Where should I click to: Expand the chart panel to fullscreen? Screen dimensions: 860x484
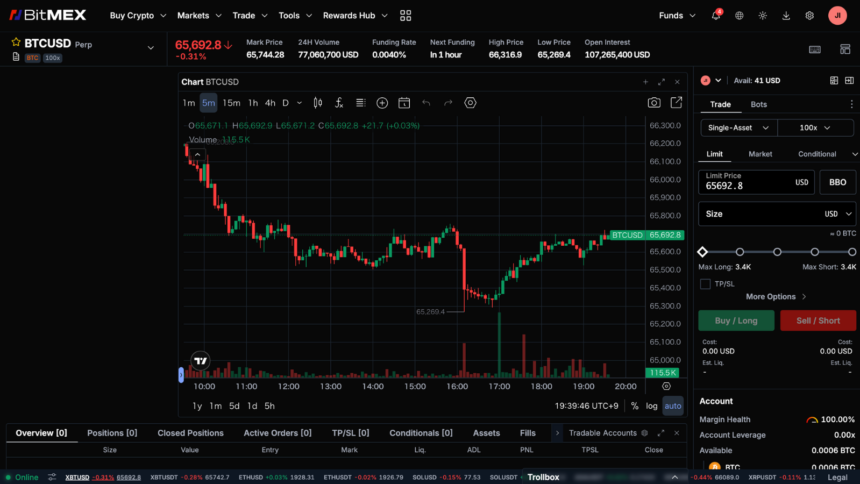[661, 82]
